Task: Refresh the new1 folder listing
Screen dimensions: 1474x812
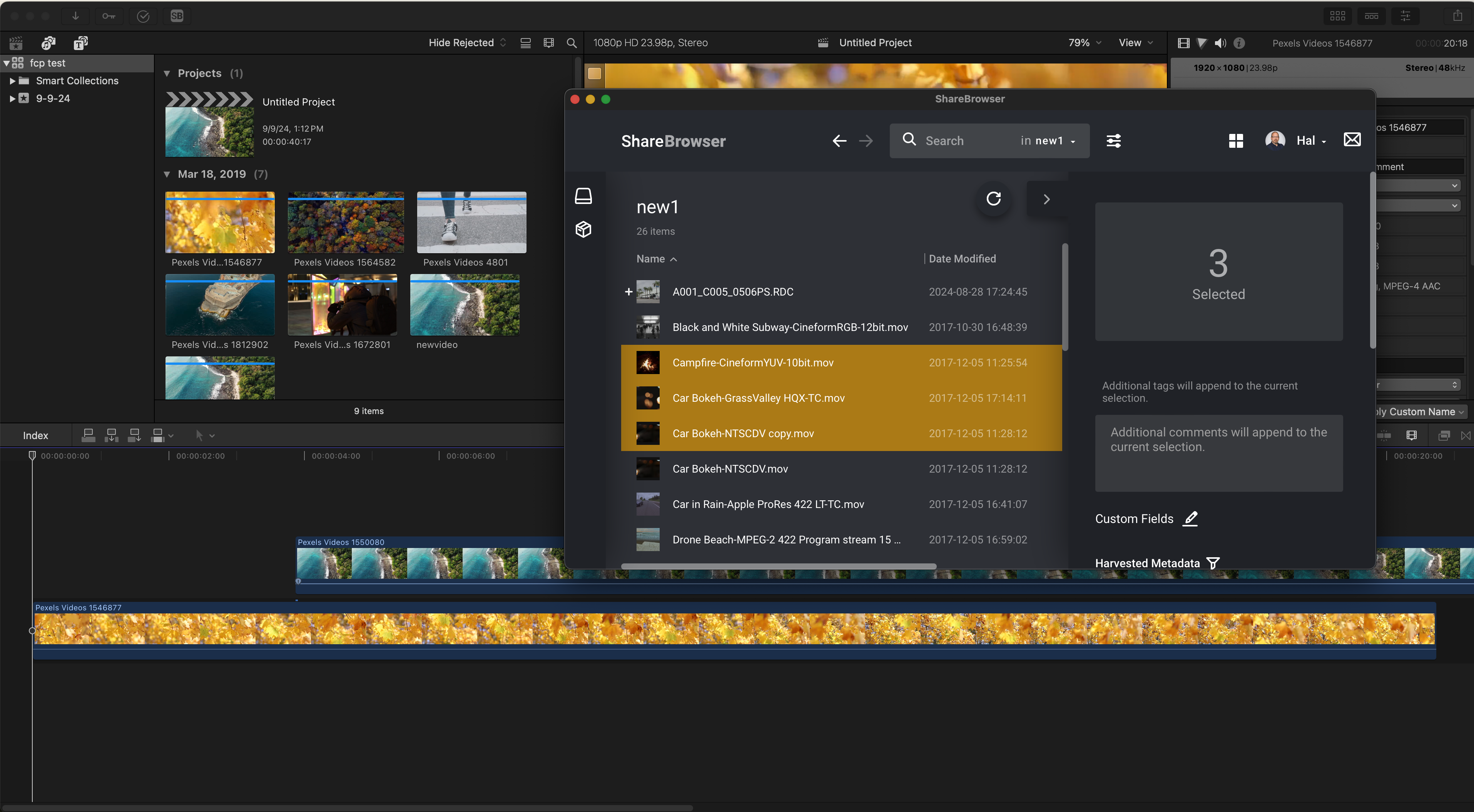Action: point(994,199)
